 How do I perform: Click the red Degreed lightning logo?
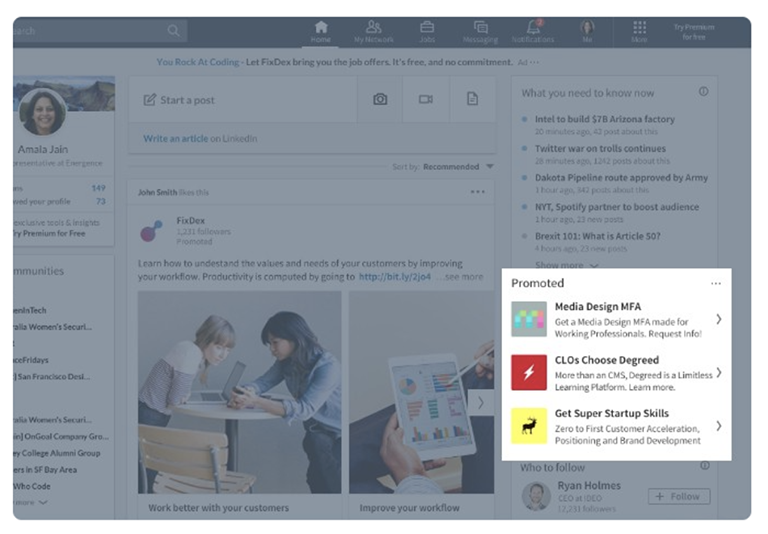coord(529,372)
